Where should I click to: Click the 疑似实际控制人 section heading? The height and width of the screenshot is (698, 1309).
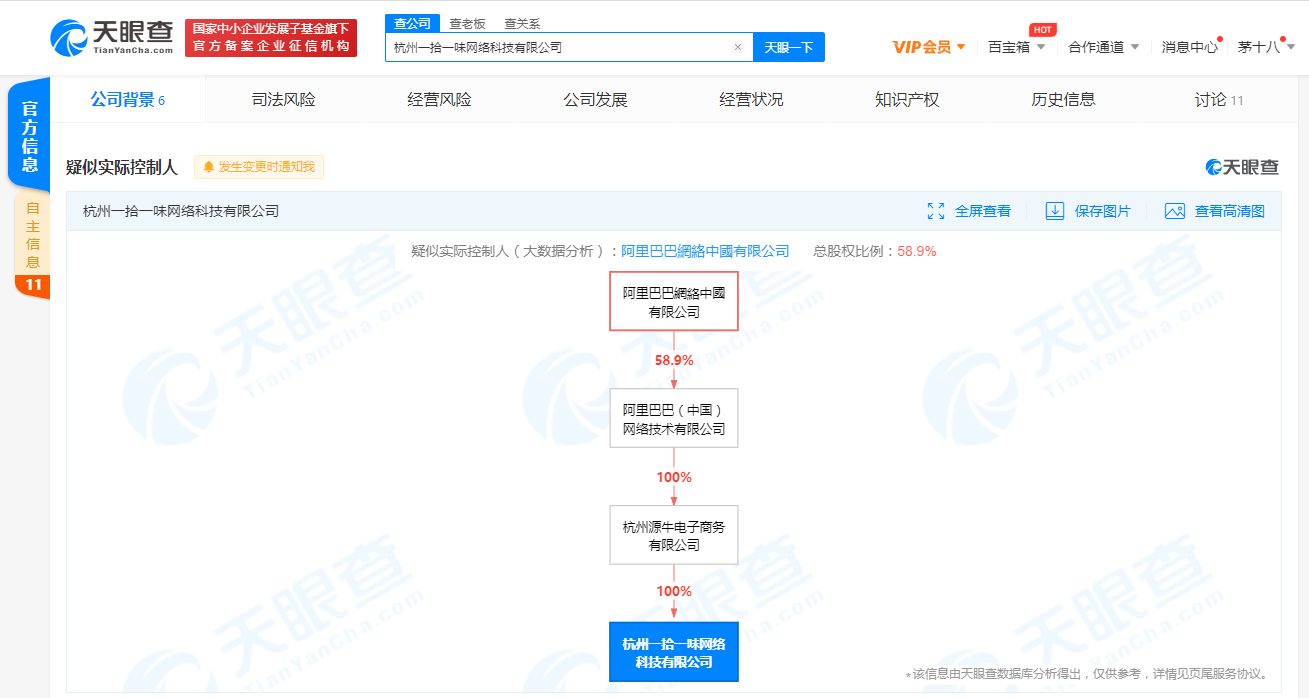(122, 167)
